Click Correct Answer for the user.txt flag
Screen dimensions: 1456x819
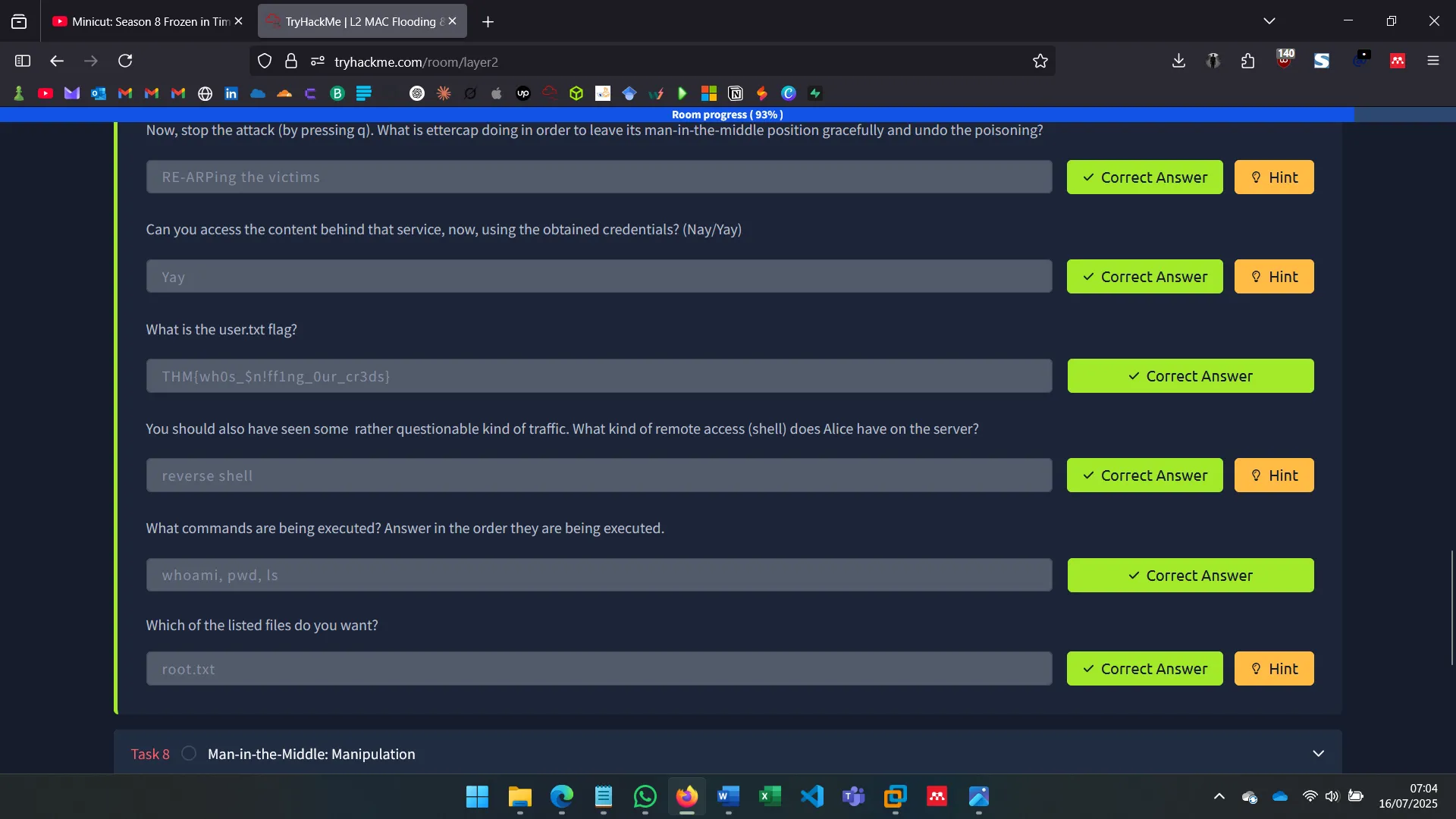pyautogui.click(x=1190, y=375)
